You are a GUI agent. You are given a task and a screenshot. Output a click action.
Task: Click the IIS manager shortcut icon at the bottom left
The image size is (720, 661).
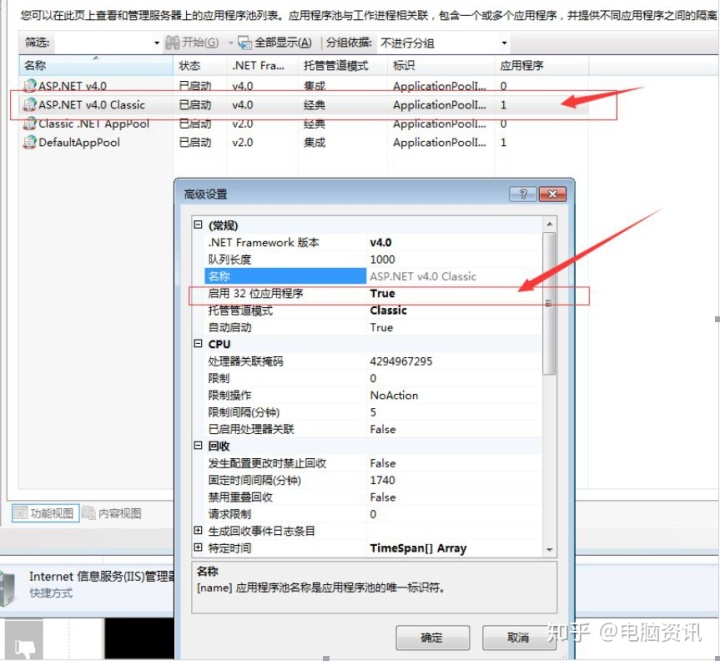tap(8, 589)
